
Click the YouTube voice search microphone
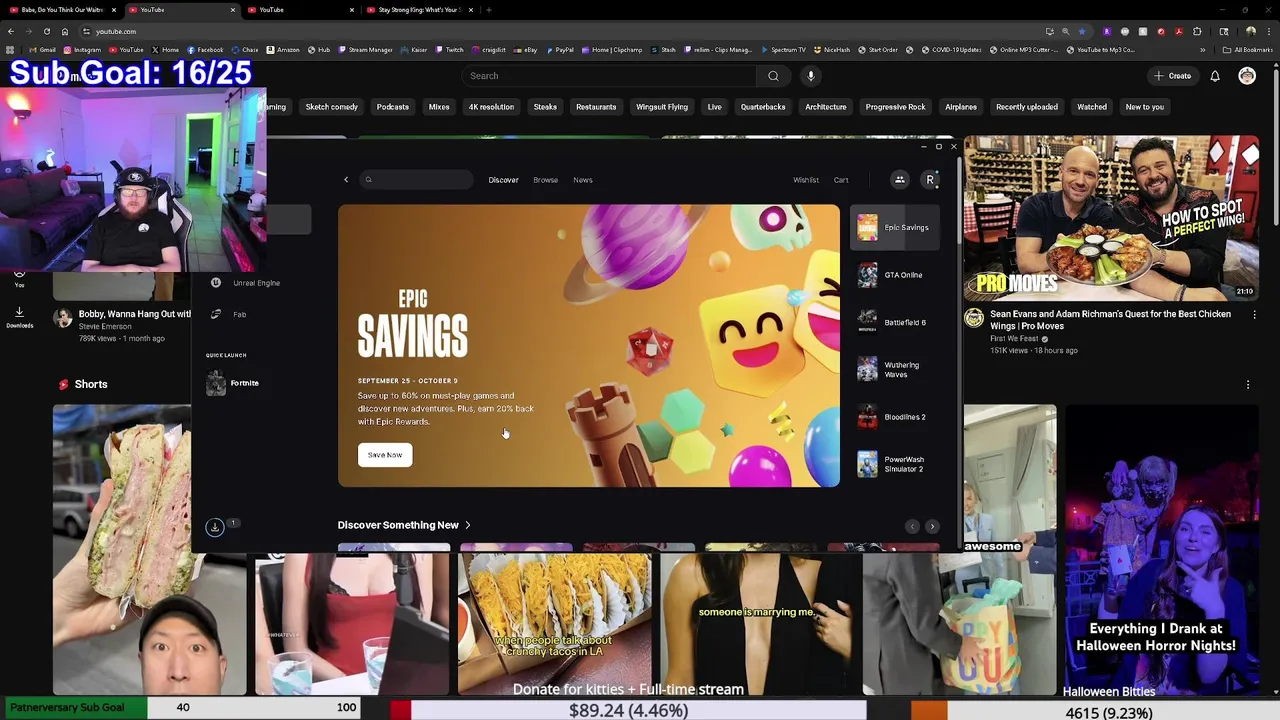(x=811, y=76)
